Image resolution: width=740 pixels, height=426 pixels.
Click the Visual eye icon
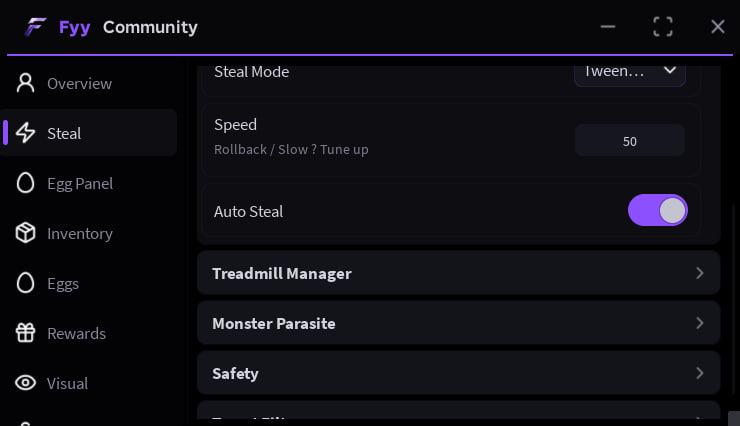click(x=25, y=383)
